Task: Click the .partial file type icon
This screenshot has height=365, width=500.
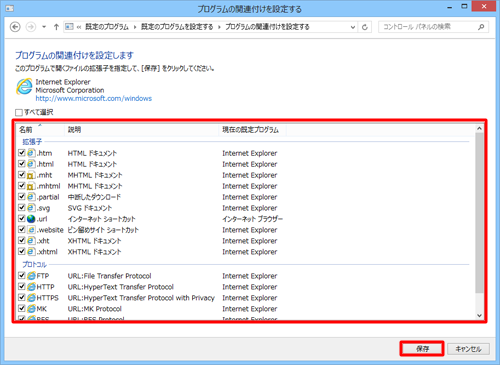Action: click(31, 197)
